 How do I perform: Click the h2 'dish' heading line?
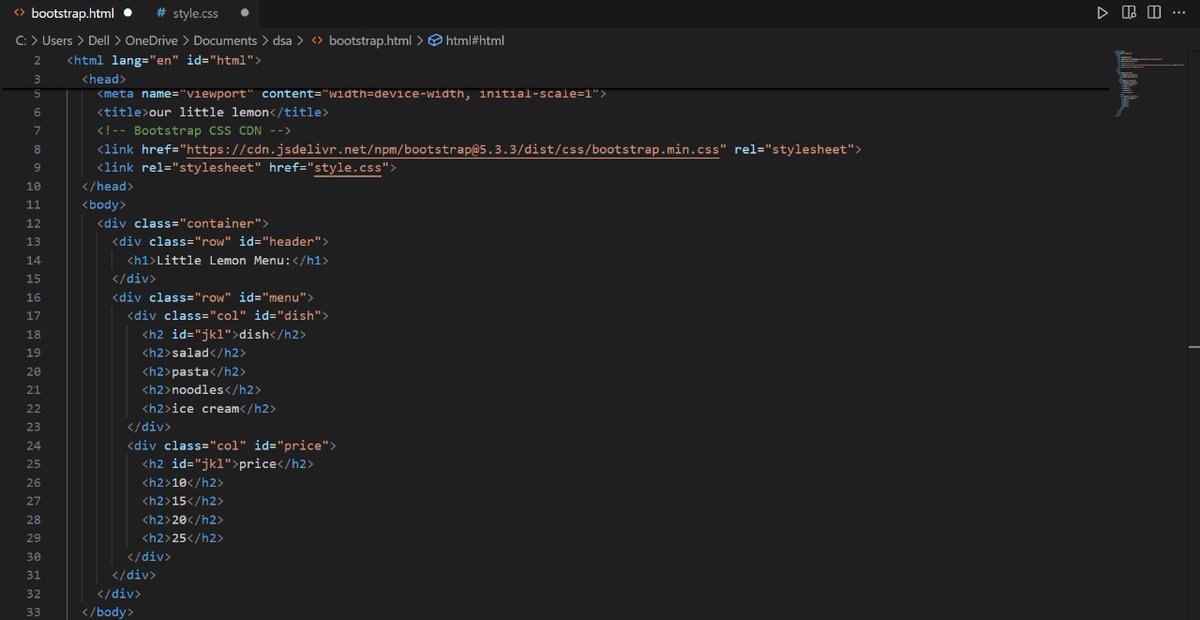tap(224, 334)
